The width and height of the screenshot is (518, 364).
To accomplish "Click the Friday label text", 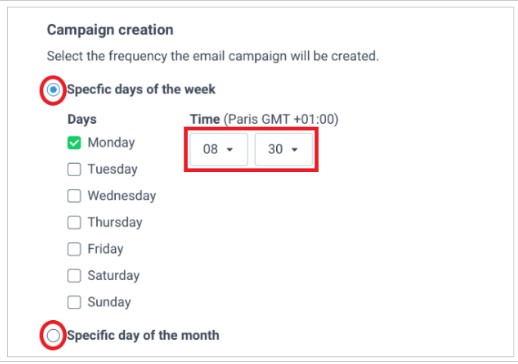I will (x=105, y=249).
